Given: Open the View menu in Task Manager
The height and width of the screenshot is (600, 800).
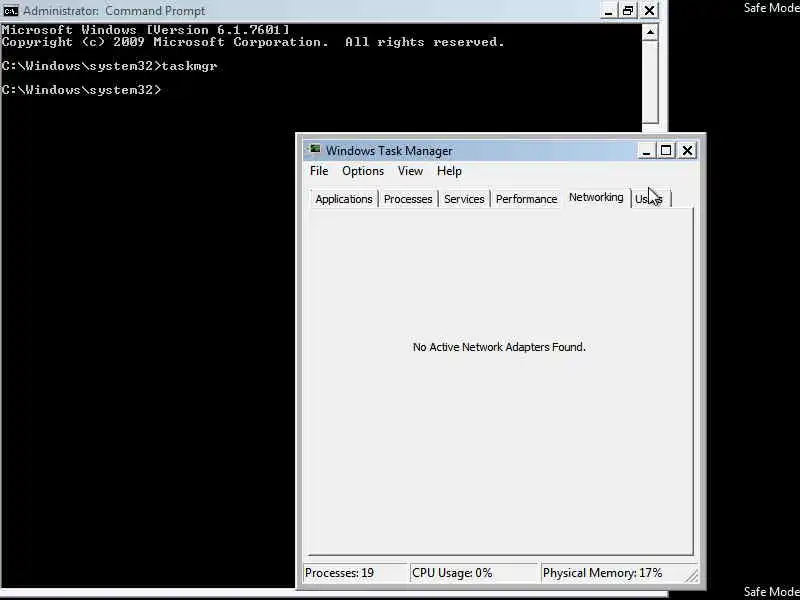Looking at the screenshot, I should pos(410,171).
